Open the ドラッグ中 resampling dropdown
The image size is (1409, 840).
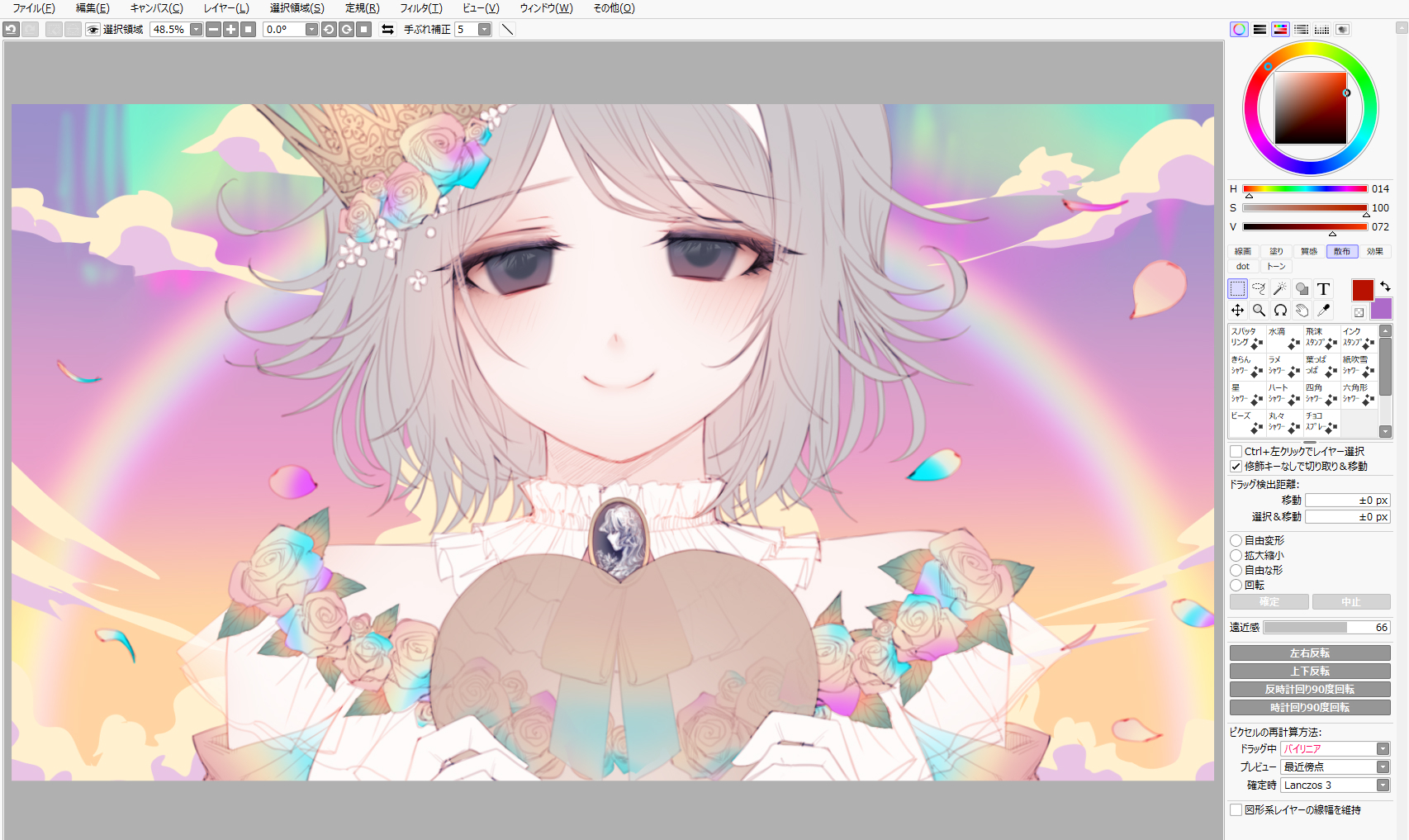pyautogui.click(x=1383, y=749)
